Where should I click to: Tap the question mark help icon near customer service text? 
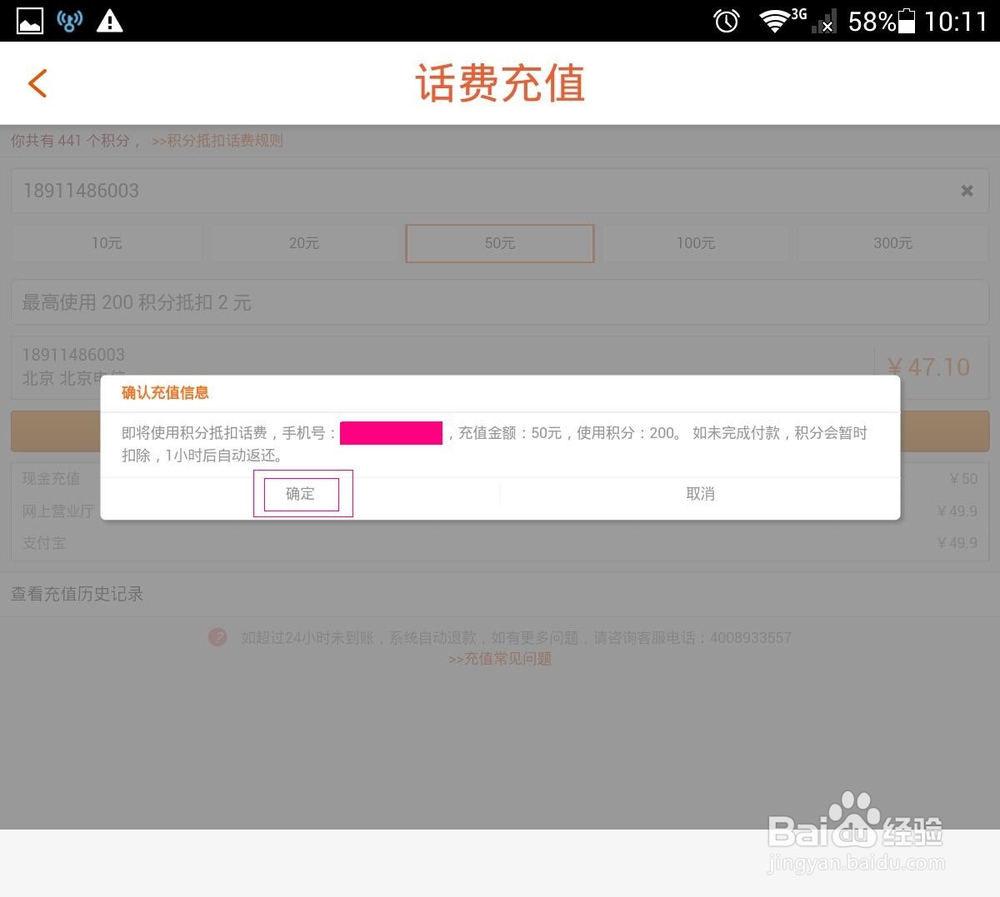coord(218,637)
